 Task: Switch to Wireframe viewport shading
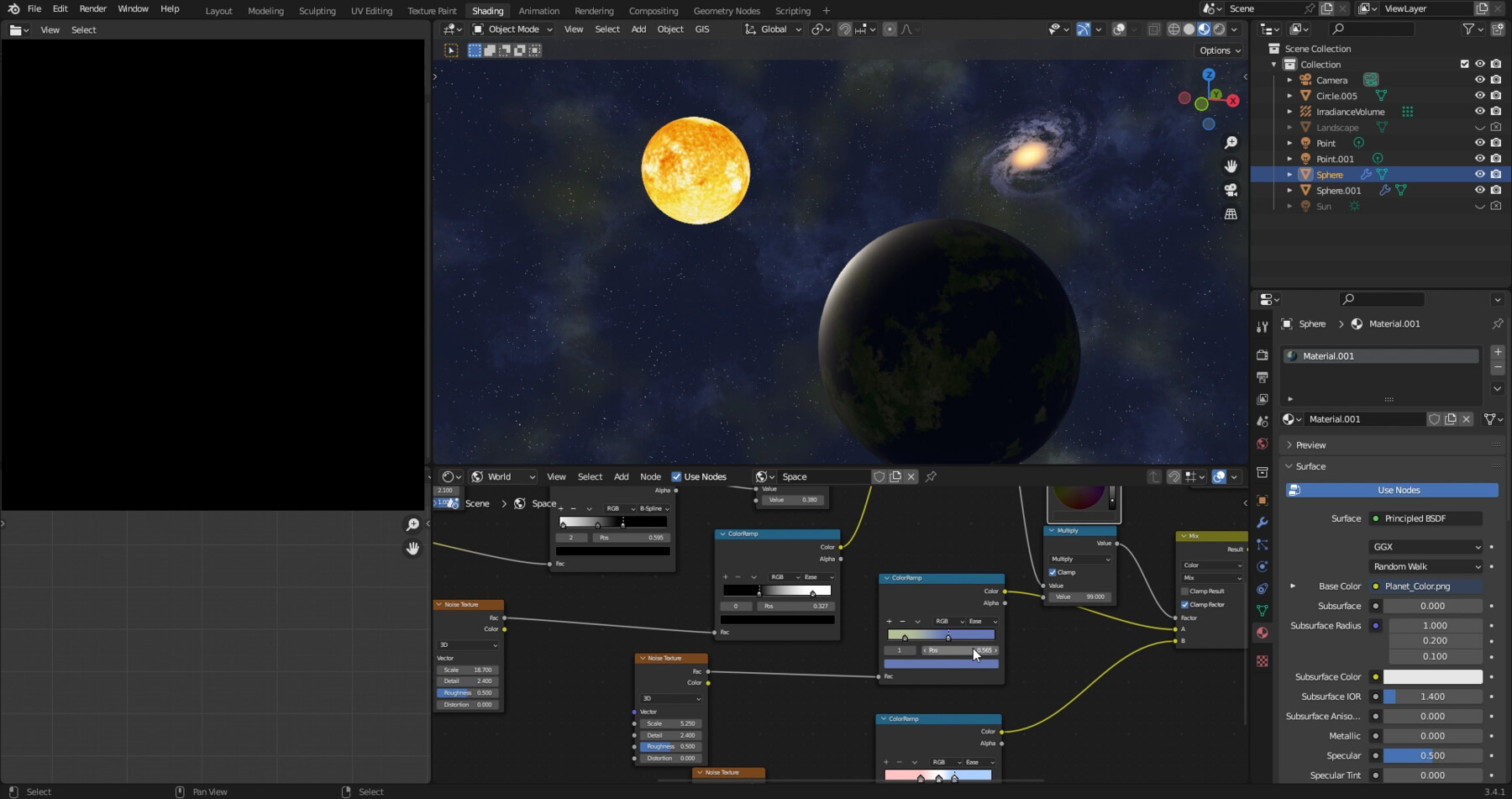1173,29
